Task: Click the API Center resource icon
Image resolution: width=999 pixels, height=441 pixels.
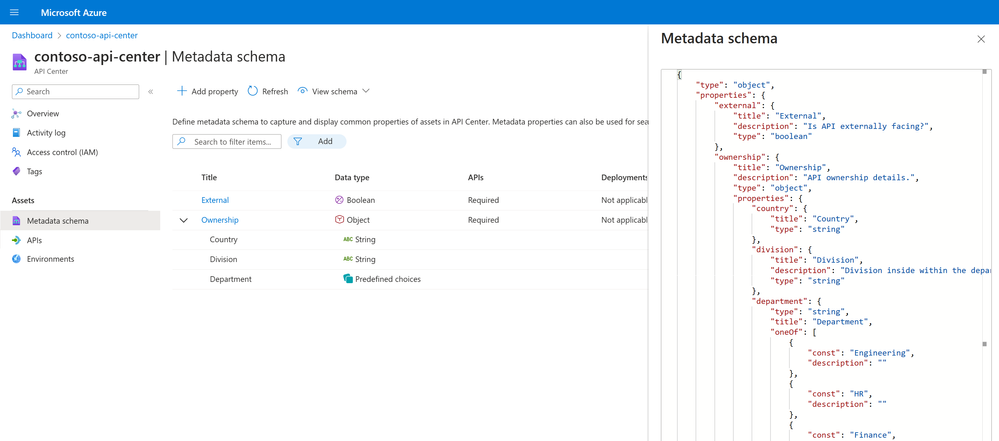Action: (20, 62)
